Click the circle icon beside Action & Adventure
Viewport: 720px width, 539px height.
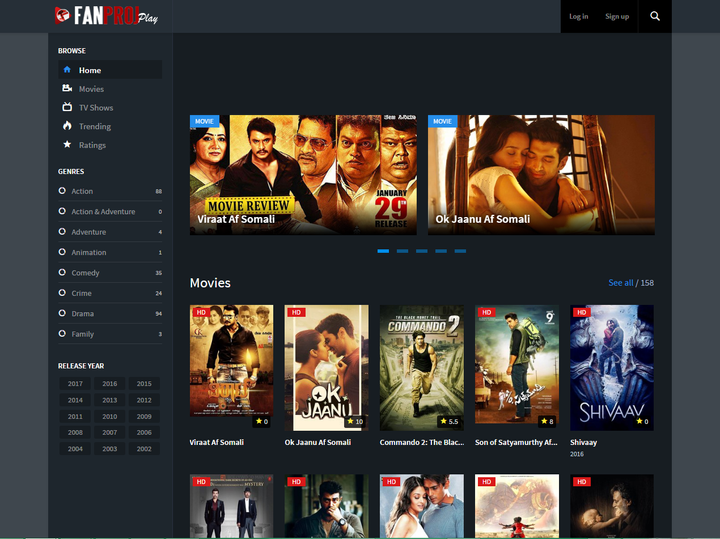[x=62, y=211]
